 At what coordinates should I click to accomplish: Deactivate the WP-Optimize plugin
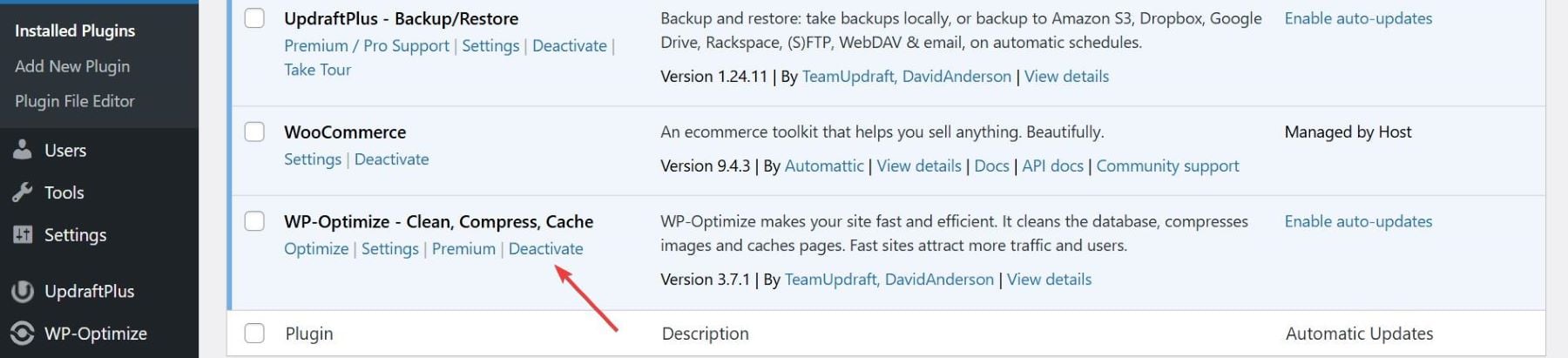click(545, 248)
